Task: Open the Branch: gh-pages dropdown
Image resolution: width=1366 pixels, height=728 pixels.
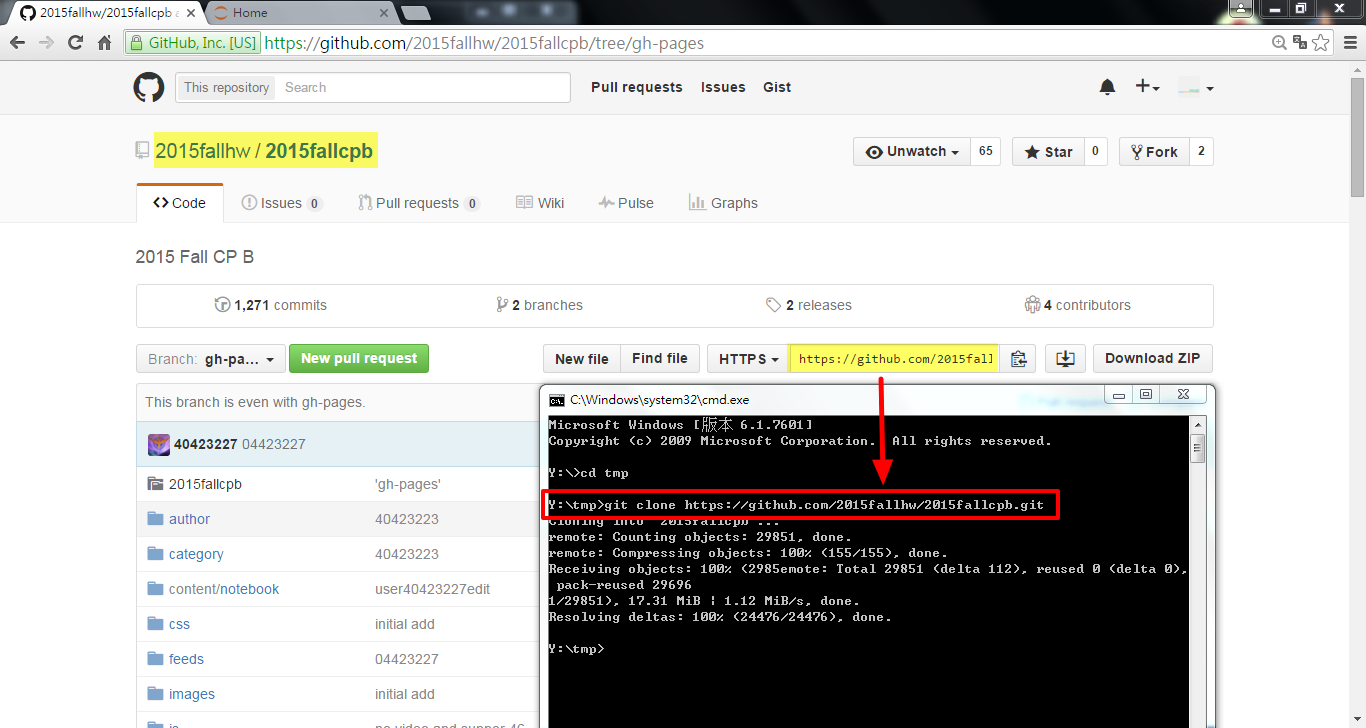Action: tap(210, 359)
